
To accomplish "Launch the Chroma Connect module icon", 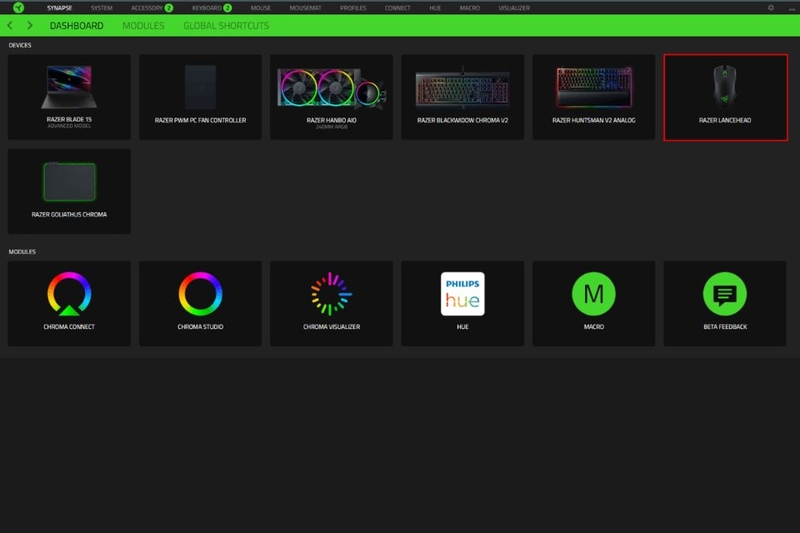I will tap(69, 294).
